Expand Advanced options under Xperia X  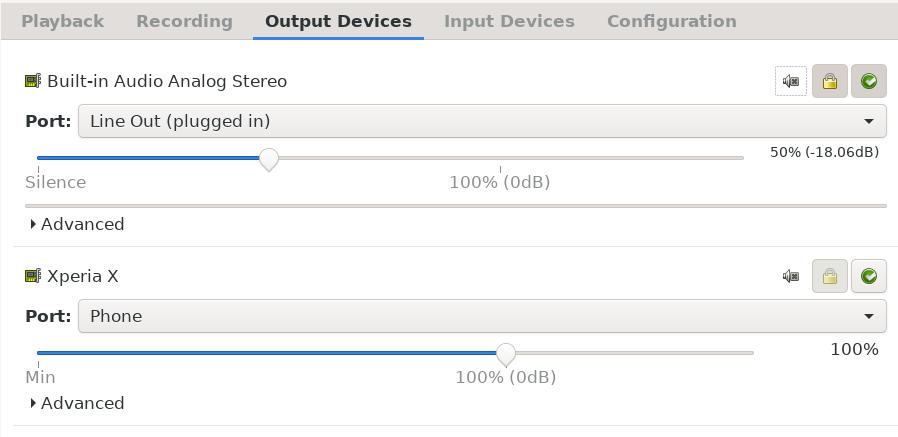(x=77, y=403)
